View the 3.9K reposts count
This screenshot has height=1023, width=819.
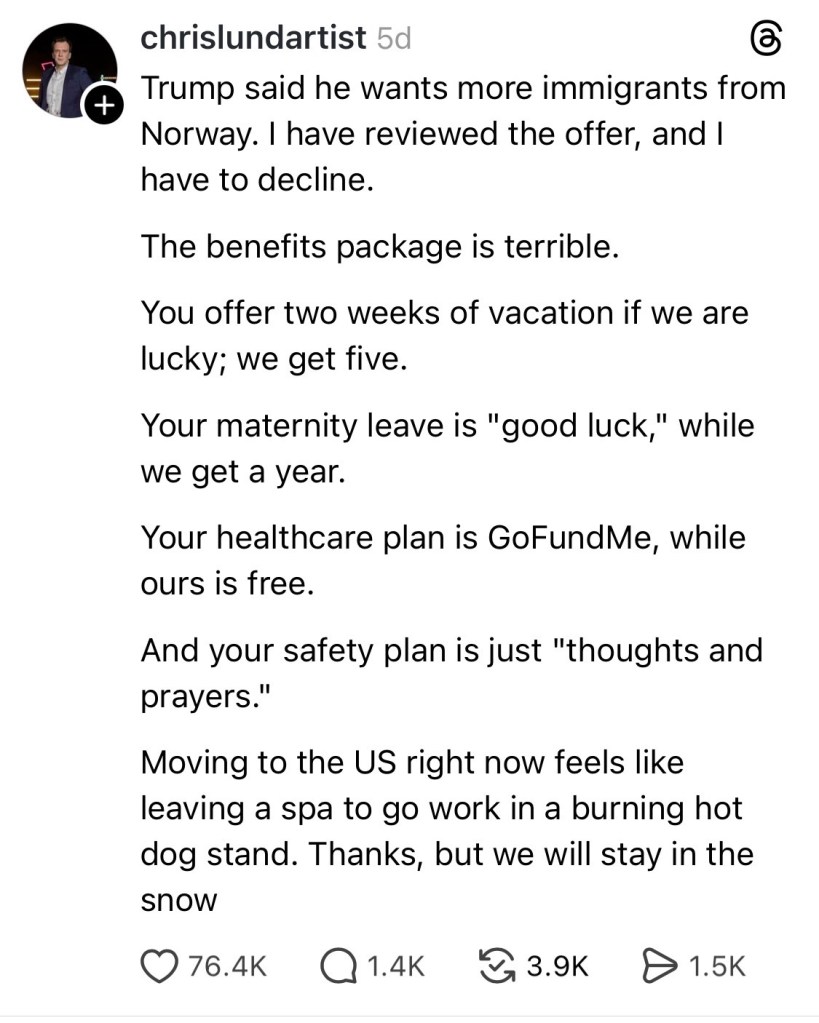coord(557,966)
